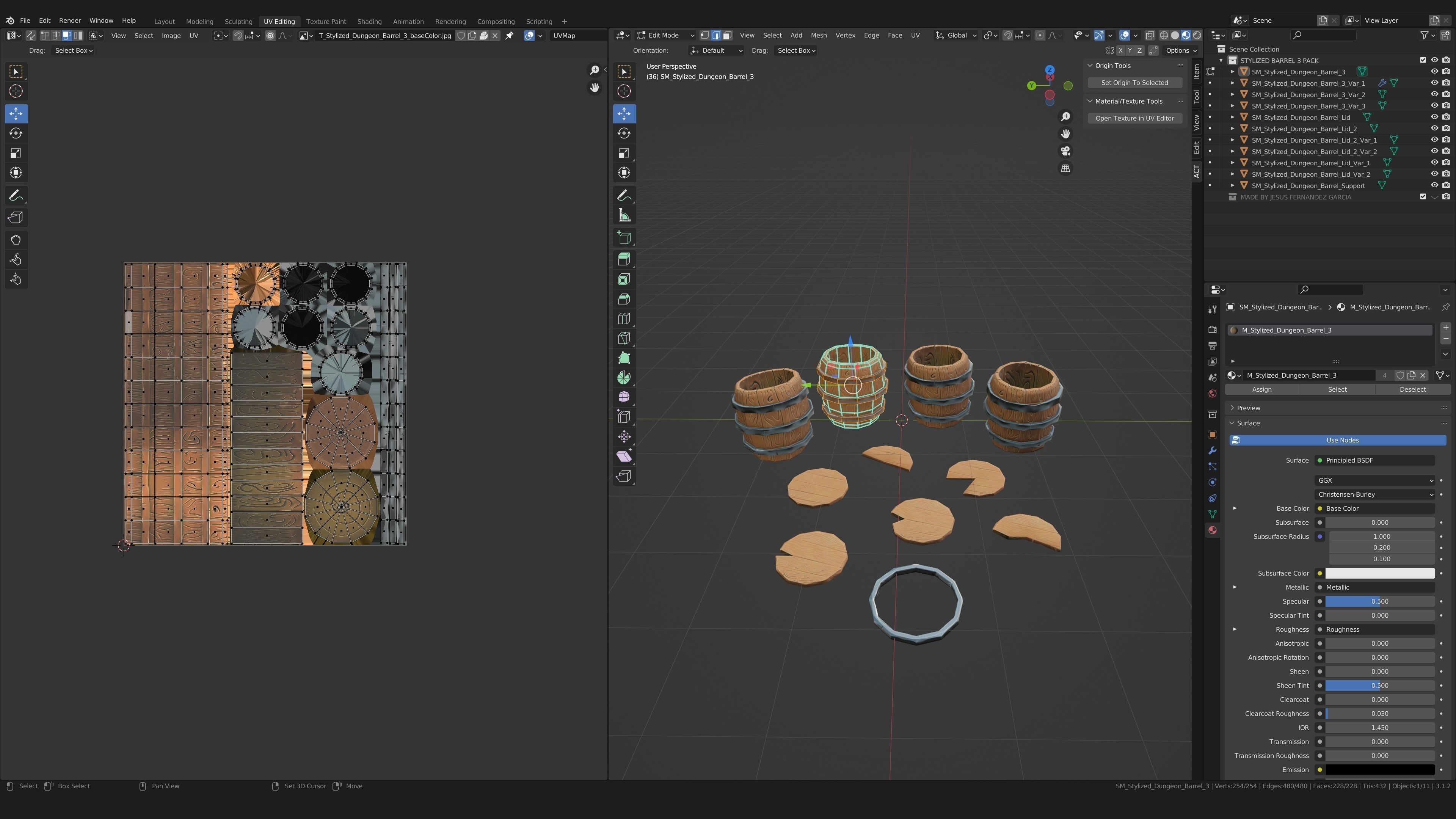Select the Rip Region tool in UV editor
Screen dimensions: 1456x819
pyautogui.click(x=16, y=218)
